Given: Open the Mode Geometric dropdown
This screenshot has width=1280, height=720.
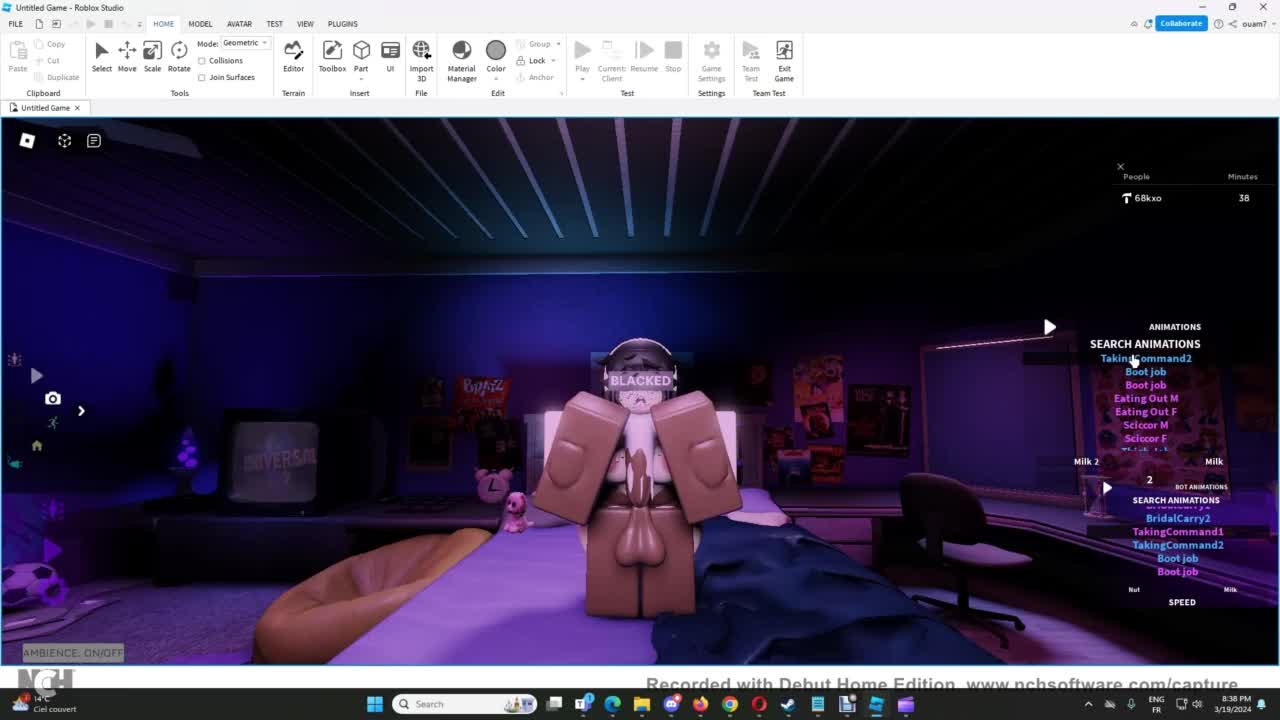Looking at the screenshot, I should pyautogui.click(x=245, y=43).
